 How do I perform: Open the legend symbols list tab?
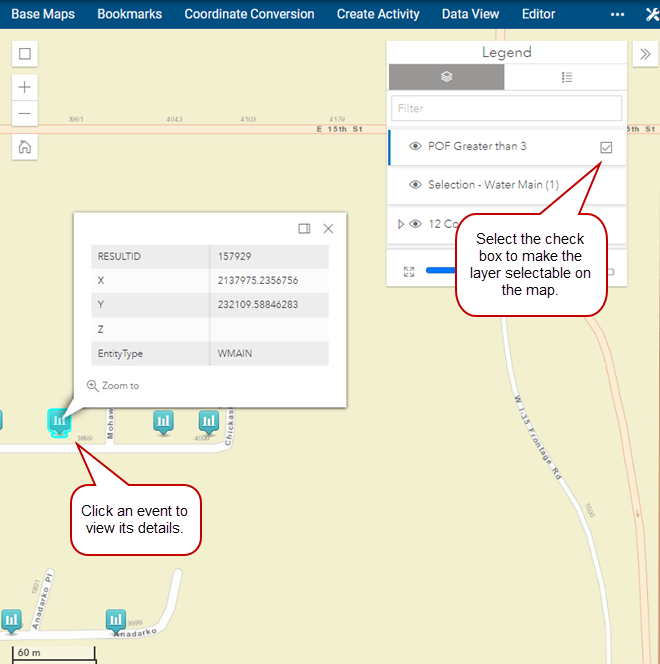pyautogui.click(x=566, y=77)
